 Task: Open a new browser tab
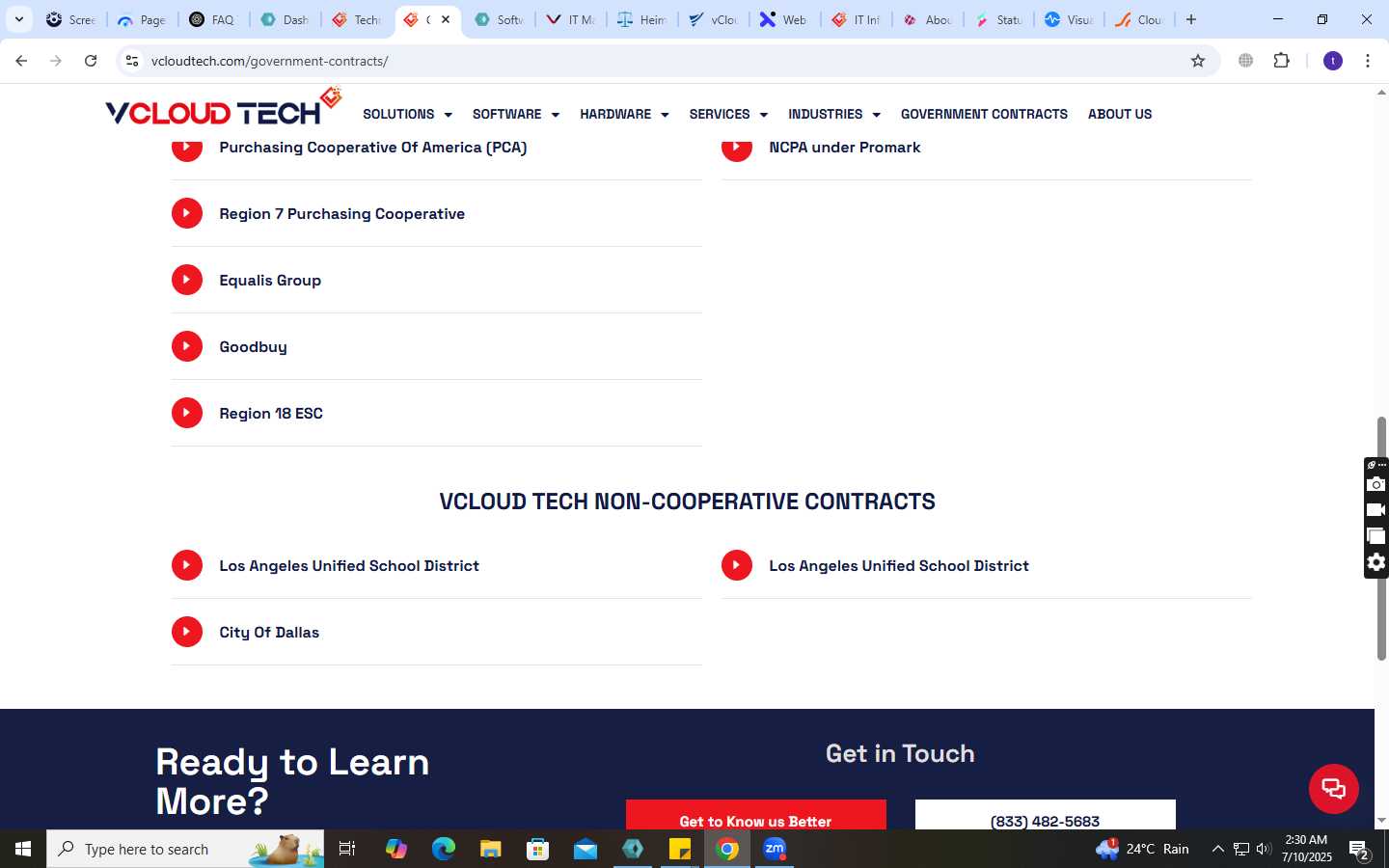coord(1191,19)
